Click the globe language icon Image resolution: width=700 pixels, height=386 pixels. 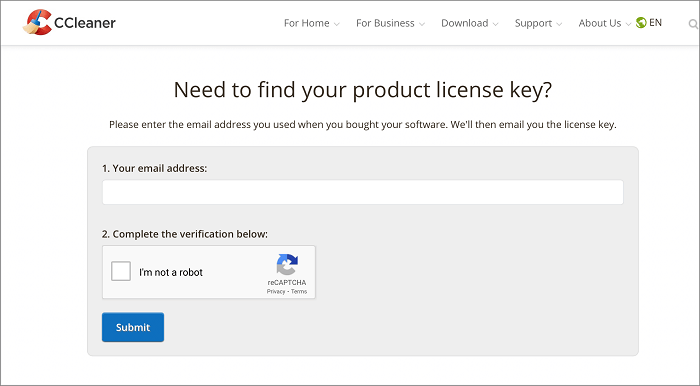tap(641, 23)
